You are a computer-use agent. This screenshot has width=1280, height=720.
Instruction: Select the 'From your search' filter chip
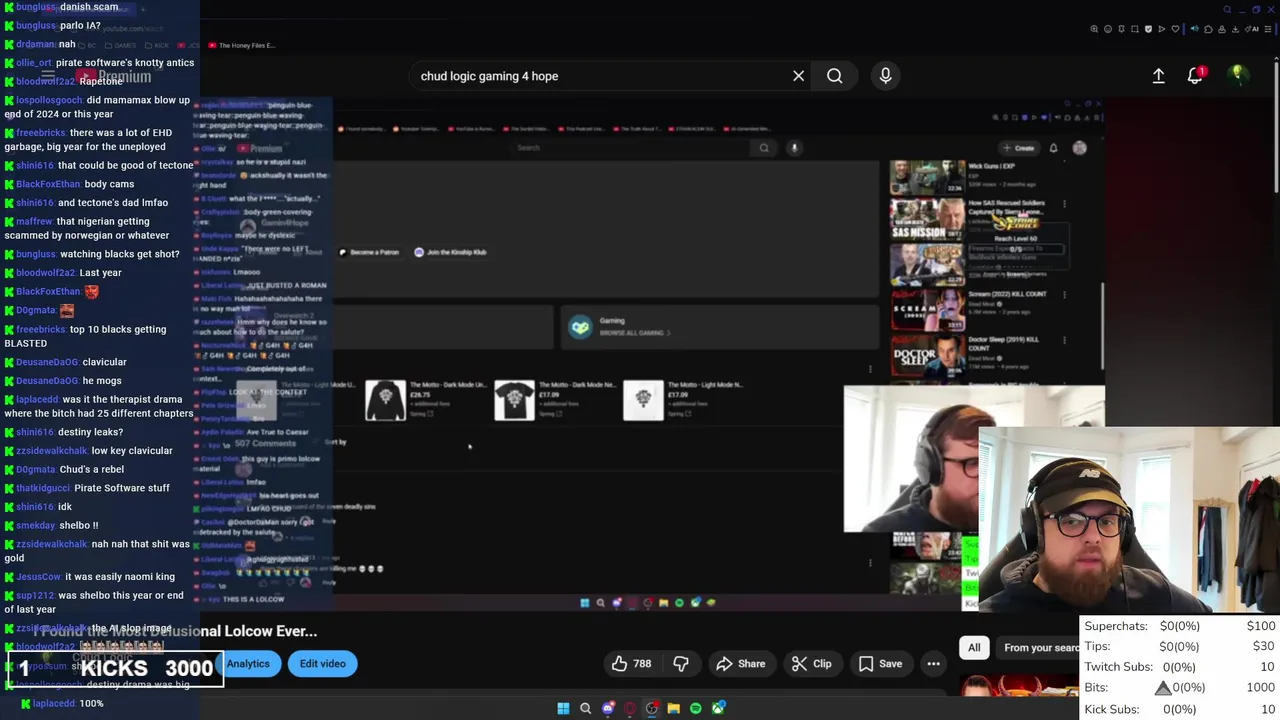pyautogui.click(x=1040, y=648)
